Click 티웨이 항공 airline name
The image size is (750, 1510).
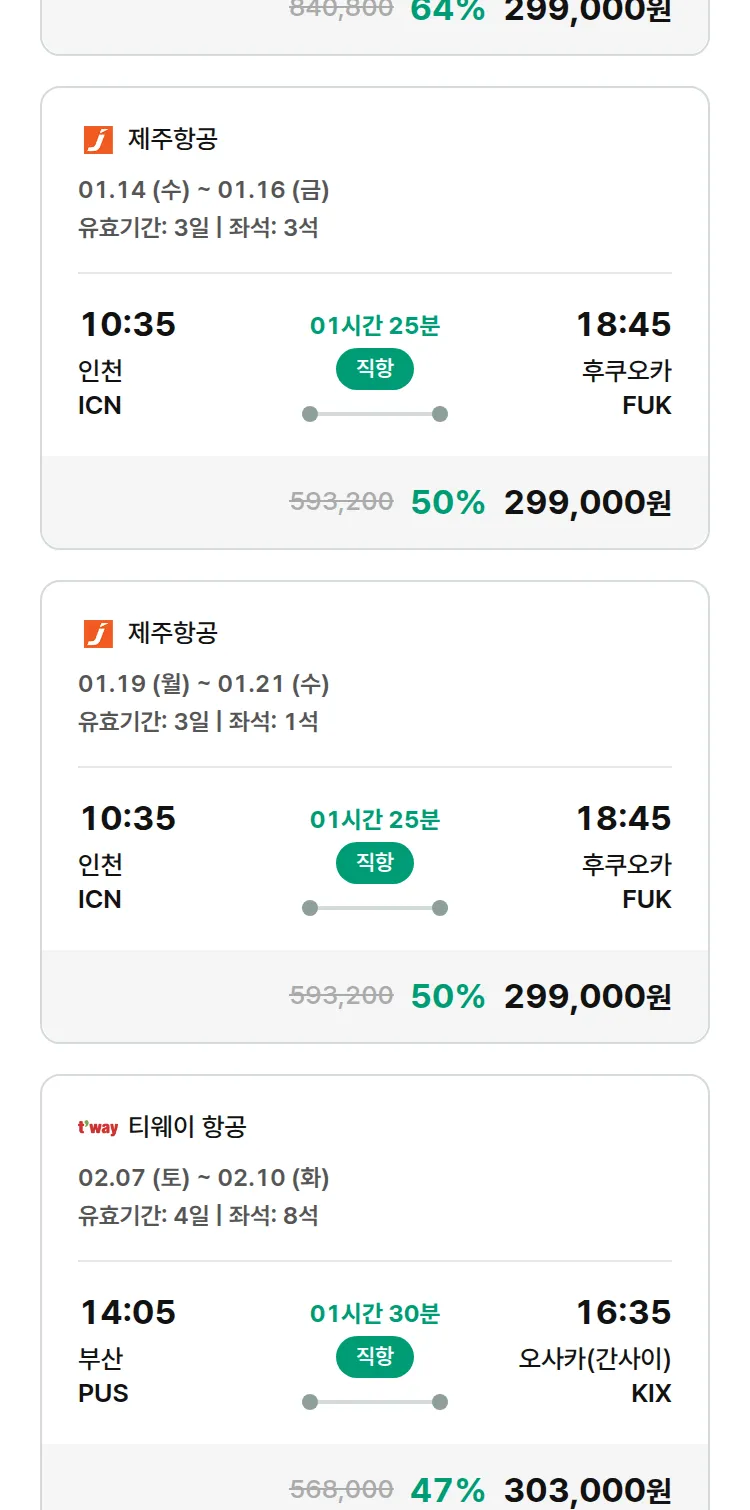pyautogui.click(x=187, y=1128)
